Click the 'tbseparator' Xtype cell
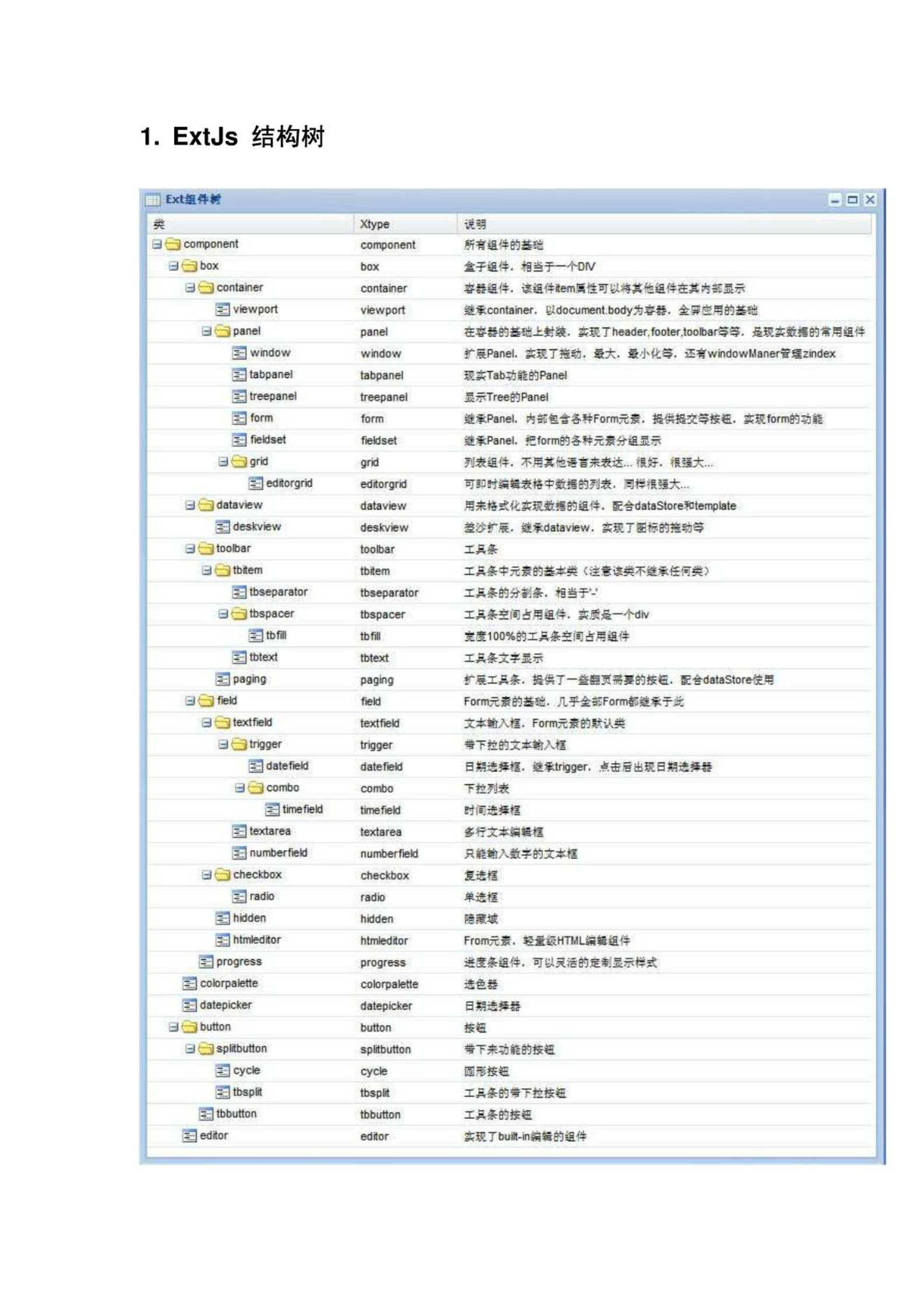 (389, 593)
